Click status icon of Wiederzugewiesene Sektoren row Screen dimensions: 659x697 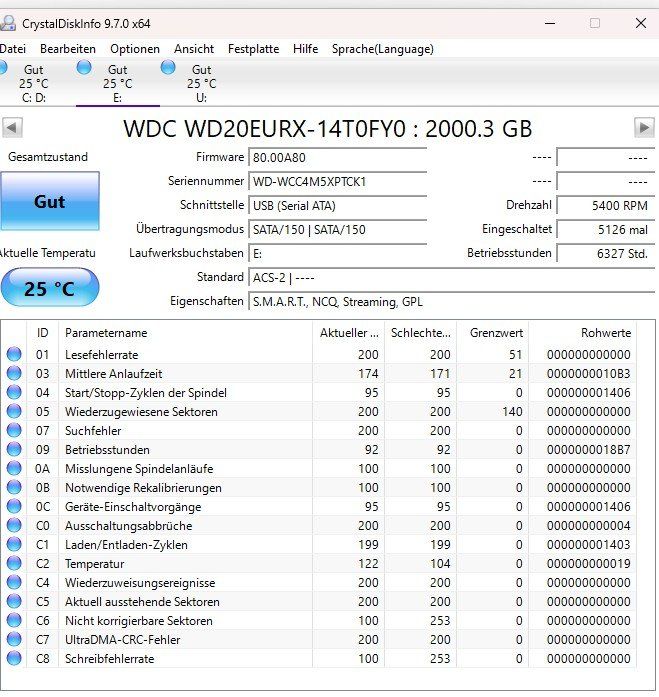coord(14,411)
